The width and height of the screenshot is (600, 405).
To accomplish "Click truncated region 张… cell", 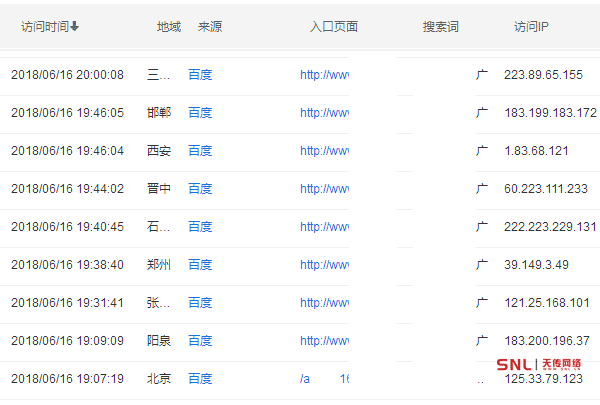I will click(158, 303).
